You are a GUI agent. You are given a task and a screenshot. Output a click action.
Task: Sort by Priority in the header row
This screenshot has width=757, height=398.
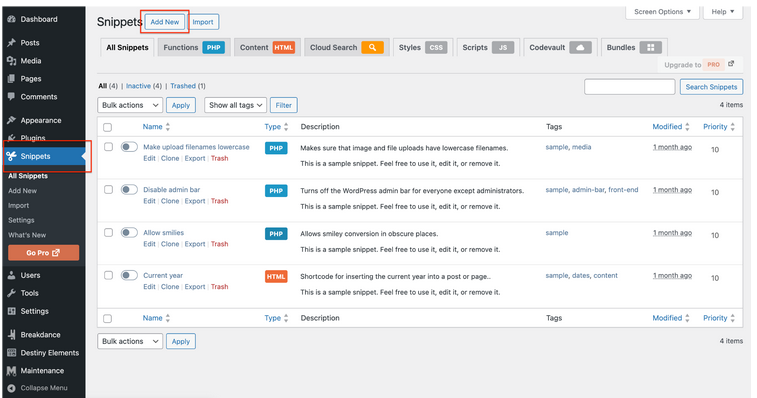tap(719, 127)
